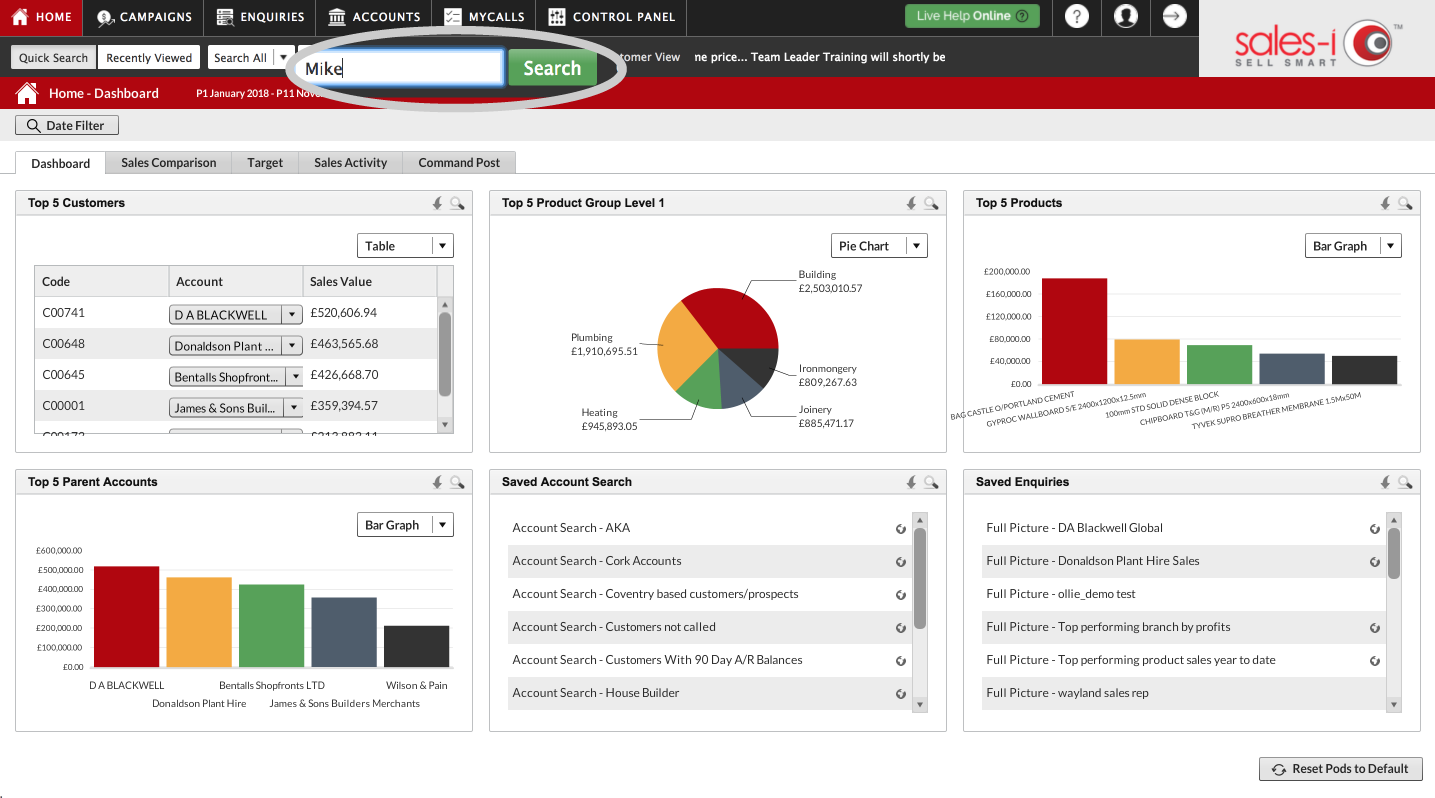Image resolution: width=1435 pixels, height=798 pixels.
Task: Switch to the Sales Comparison tab
Action: [x=168, y=163]
